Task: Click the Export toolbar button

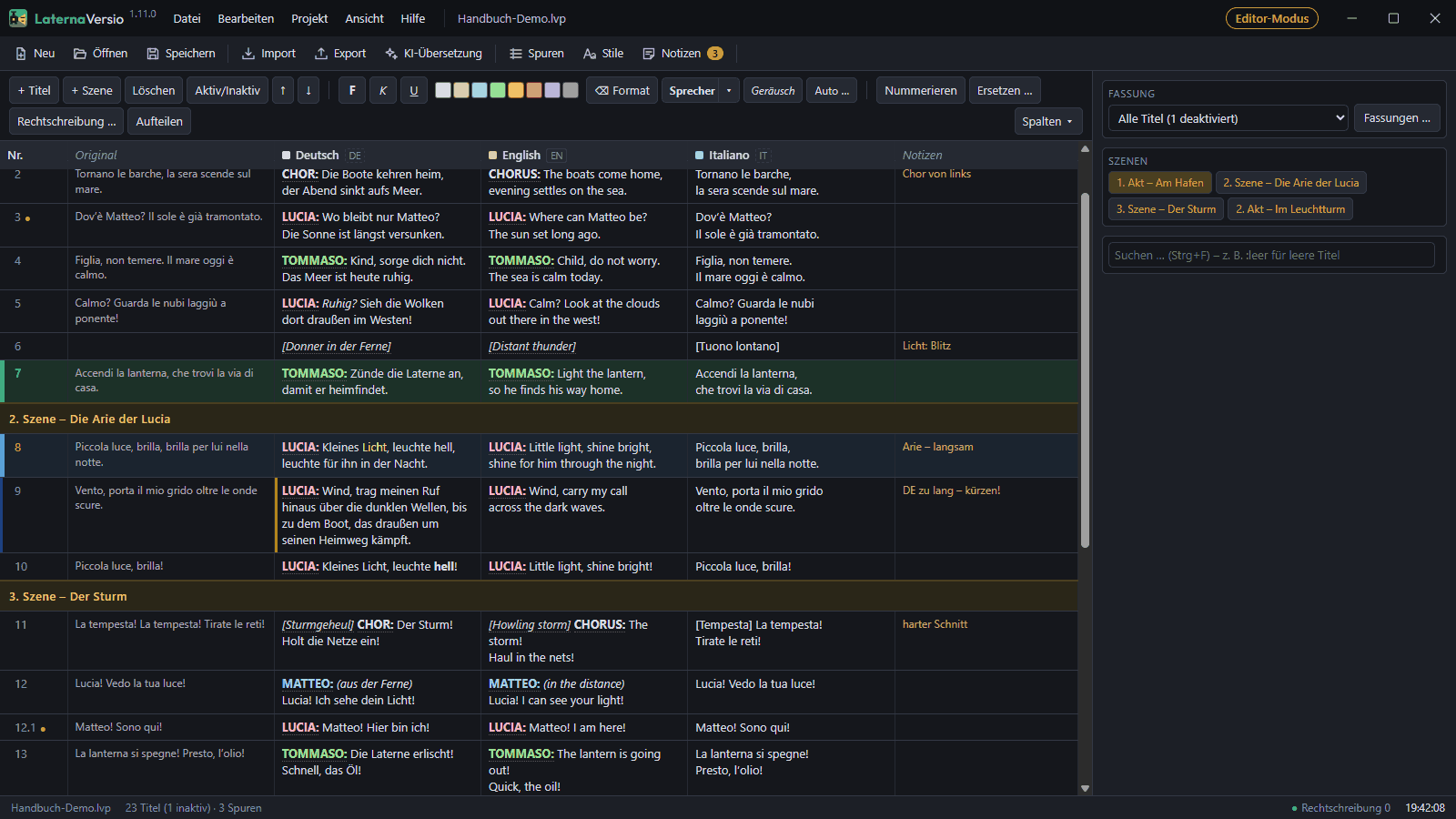Action: (x=340, y=54)
